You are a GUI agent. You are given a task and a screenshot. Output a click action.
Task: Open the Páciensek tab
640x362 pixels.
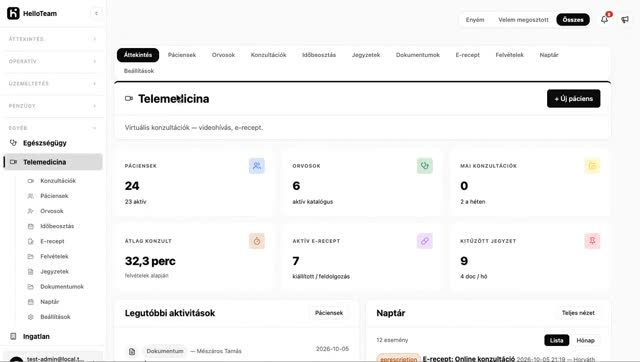(182, 55)
